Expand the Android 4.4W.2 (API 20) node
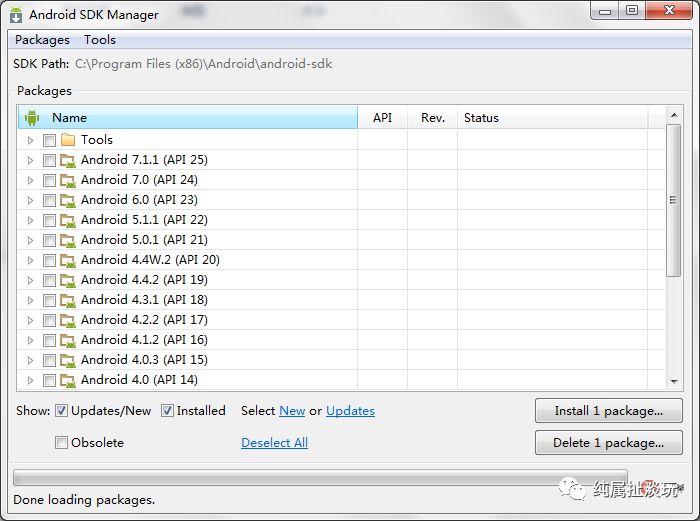700x521 pixels. (x=30, y=260)
